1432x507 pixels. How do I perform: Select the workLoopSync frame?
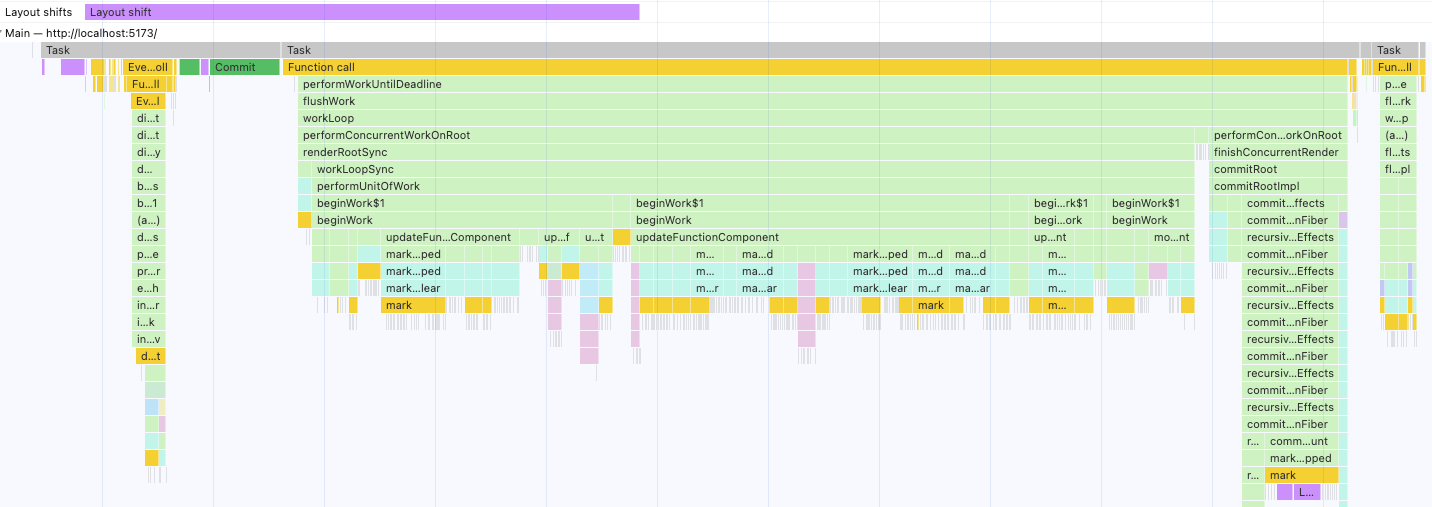[x=753, y=169]
